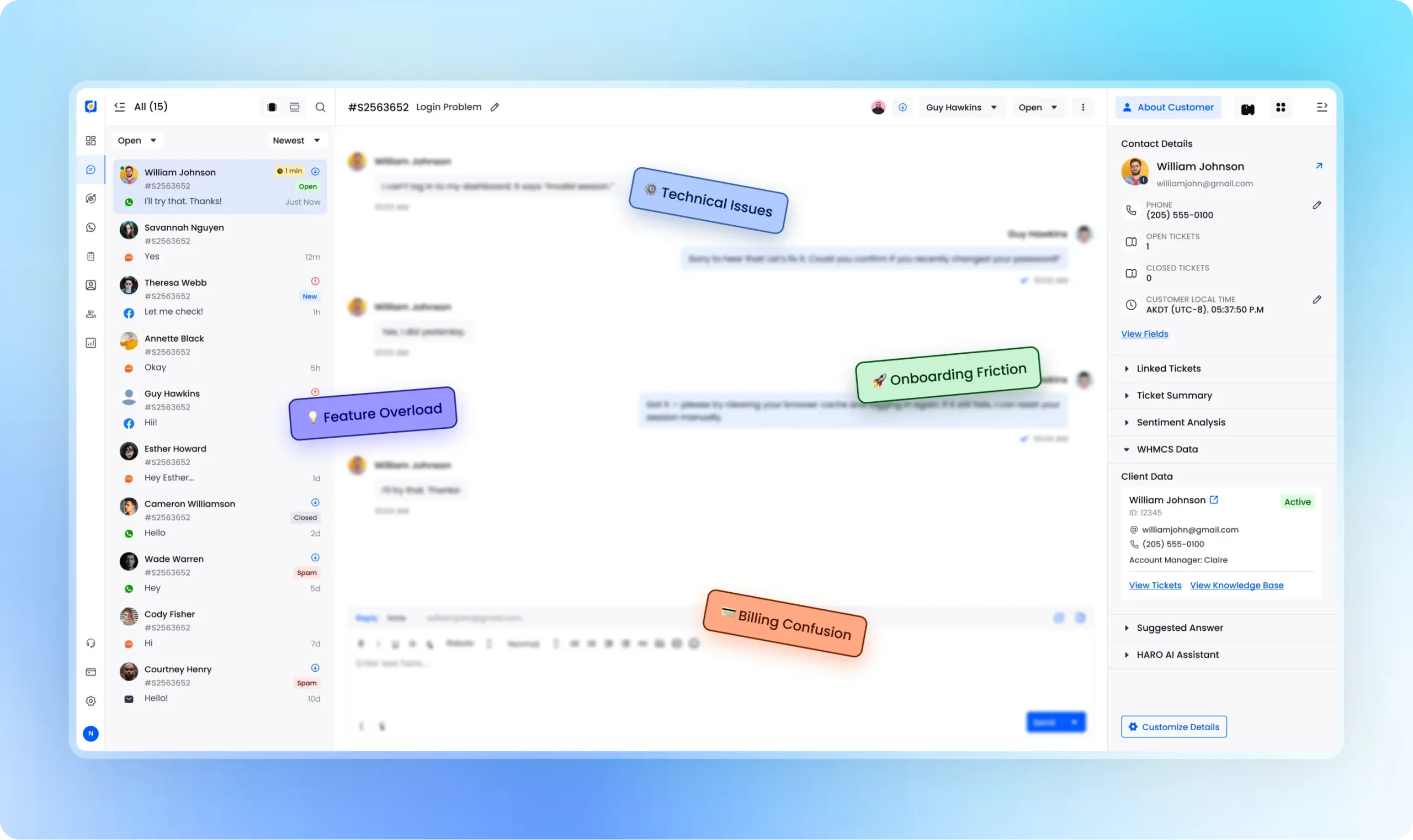This screenshot has height=840, width=1413.
Task: Open the clipboard tasks sidebar icon
Action: (x=91, y=257)
